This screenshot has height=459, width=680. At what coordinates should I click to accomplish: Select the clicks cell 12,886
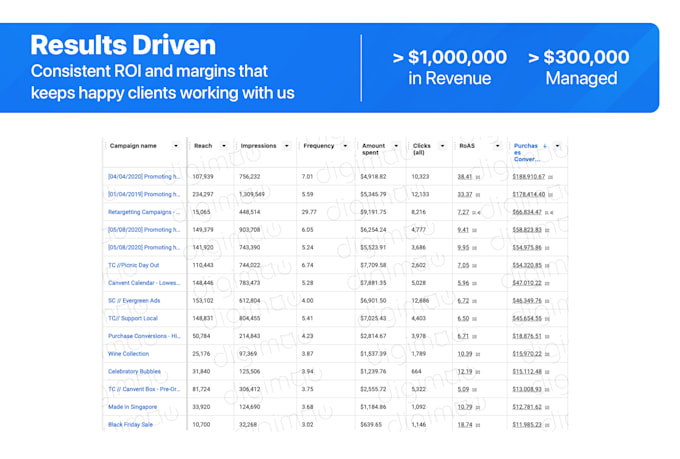[420, 301]
